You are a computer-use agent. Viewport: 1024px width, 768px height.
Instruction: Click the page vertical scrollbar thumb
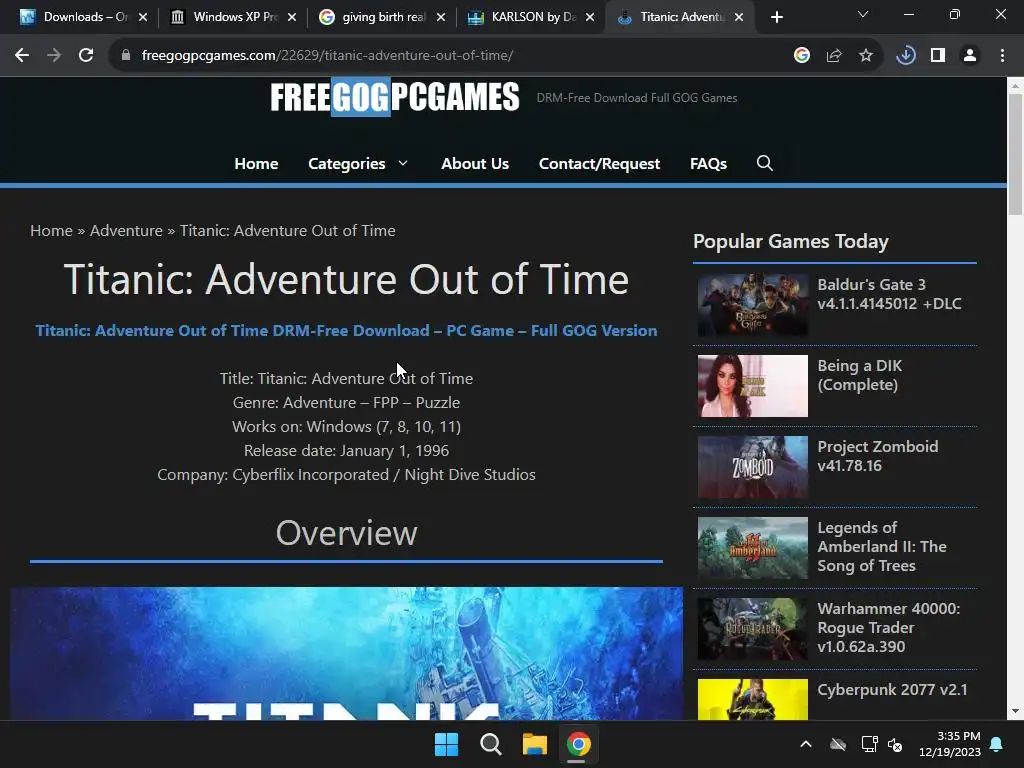pos(1015,154)
